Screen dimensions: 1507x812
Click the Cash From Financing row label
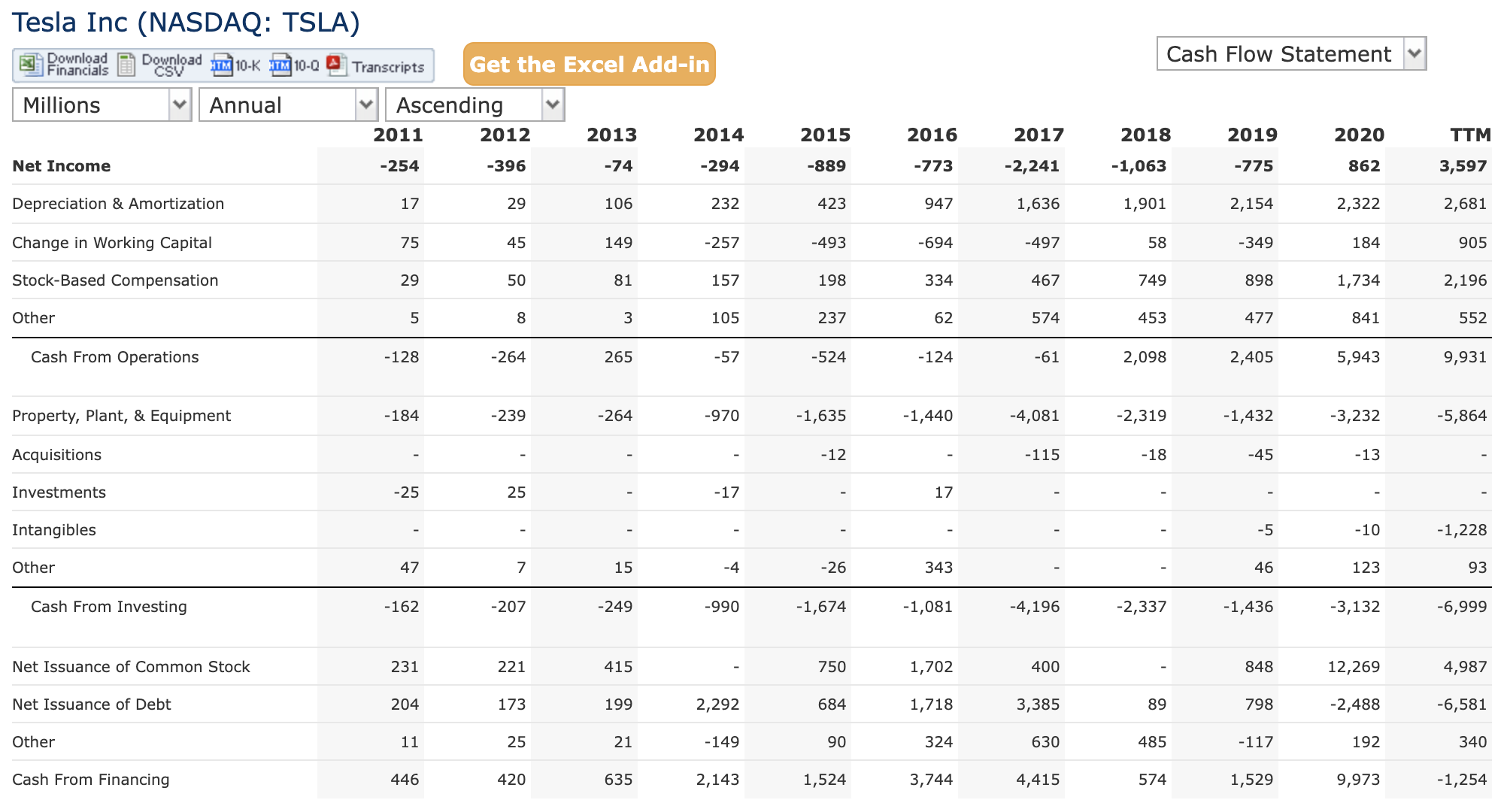(x=91, y=780)
